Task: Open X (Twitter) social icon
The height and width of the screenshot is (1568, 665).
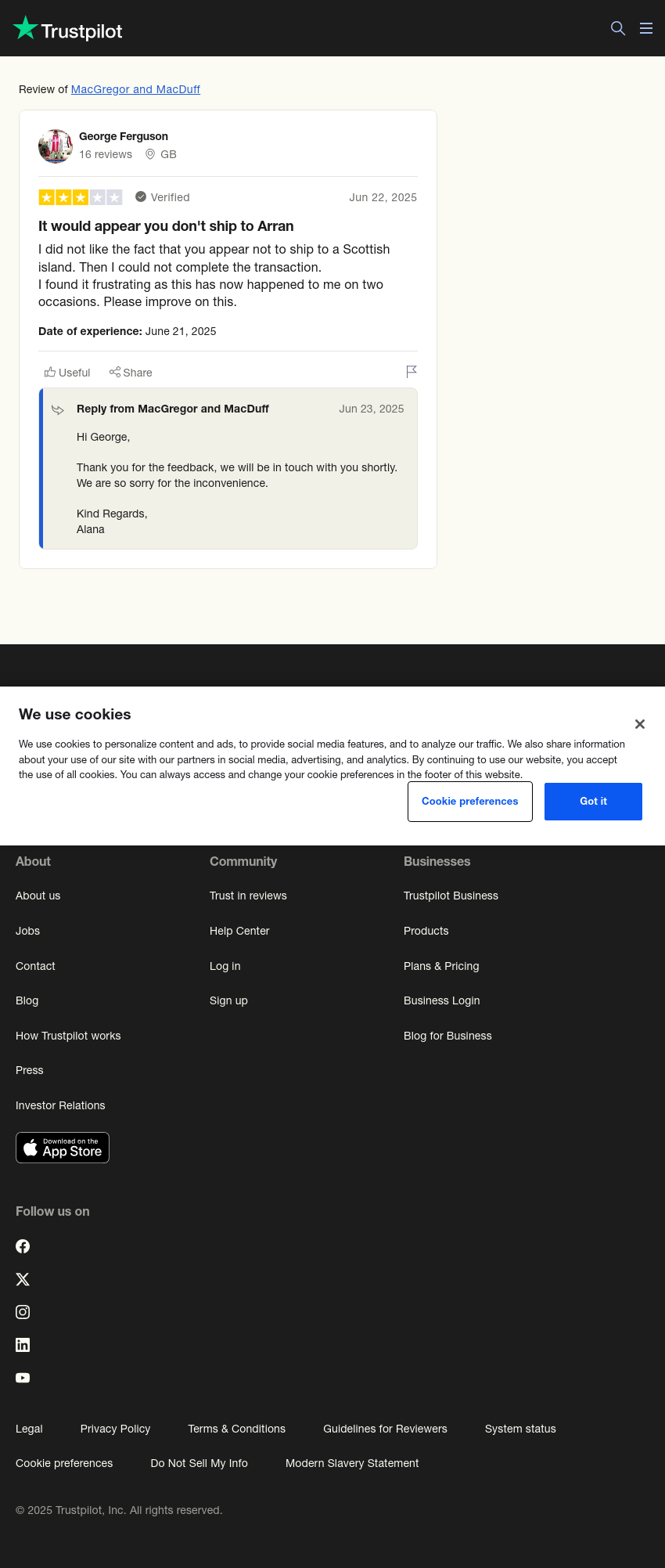Action: tap(23, 1279)
